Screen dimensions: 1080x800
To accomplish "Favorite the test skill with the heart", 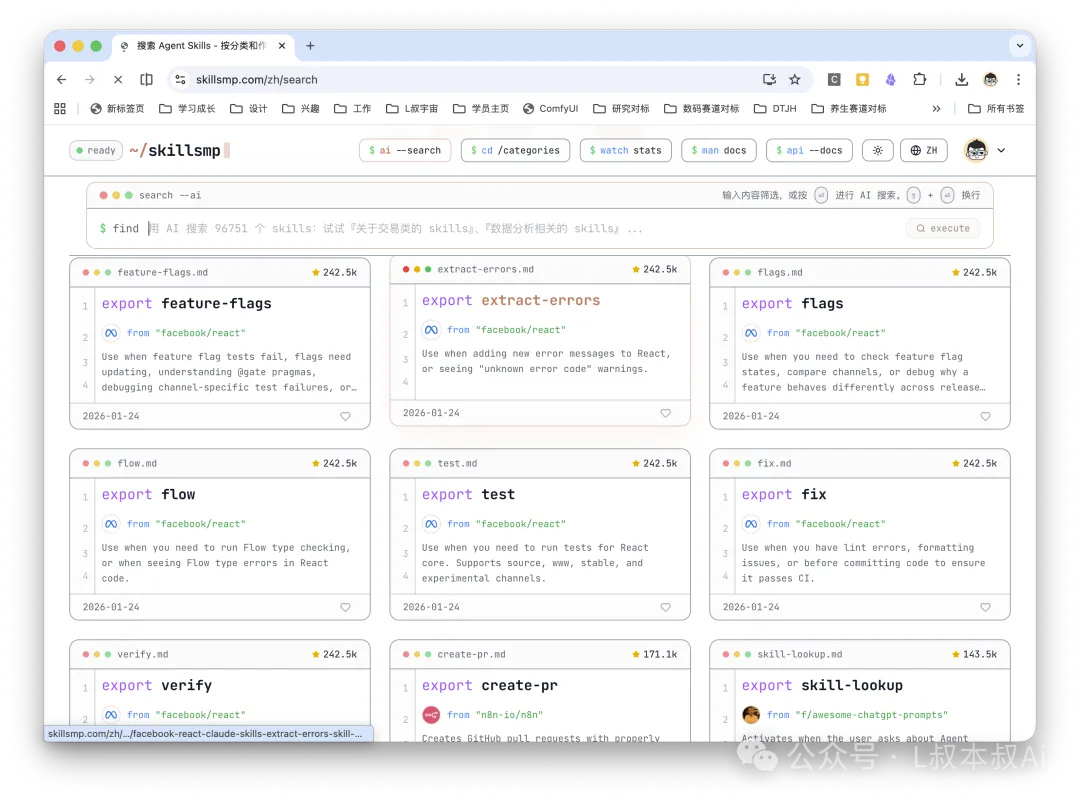I will click(x=665, y=607).
